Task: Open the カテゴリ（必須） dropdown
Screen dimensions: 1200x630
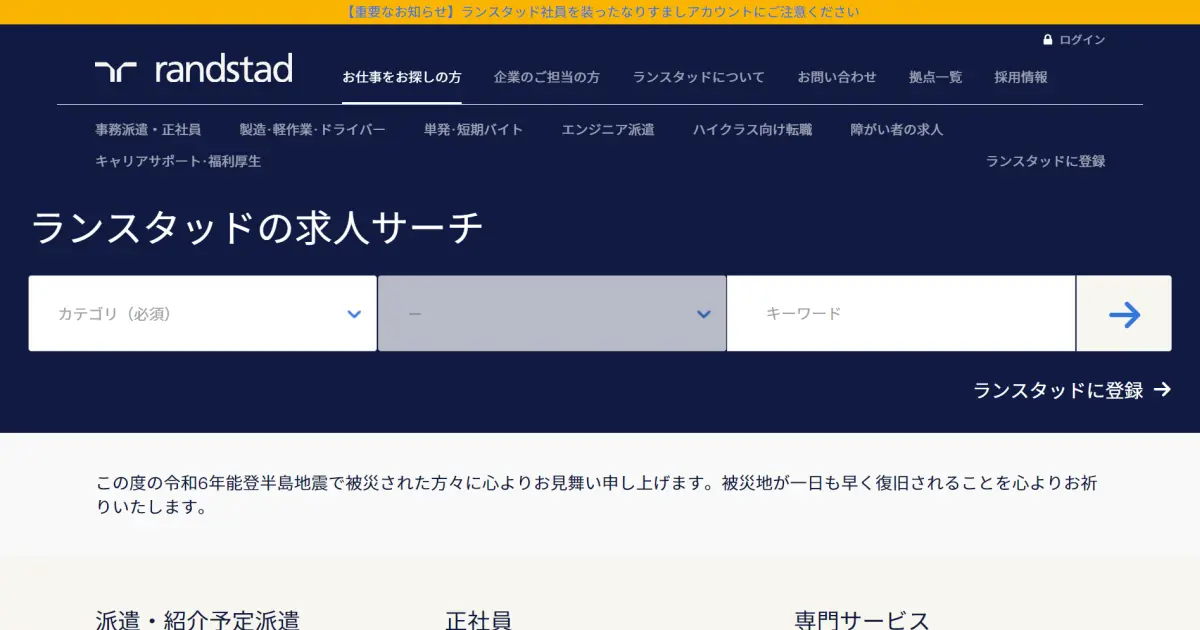Action: pyautogui.click(x=203, y=314)
